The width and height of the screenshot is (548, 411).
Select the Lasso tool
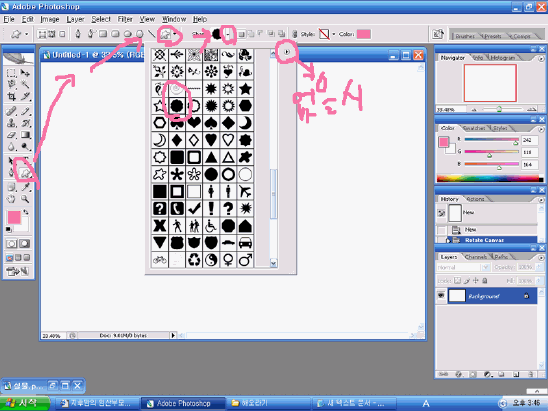pos(12,84)
